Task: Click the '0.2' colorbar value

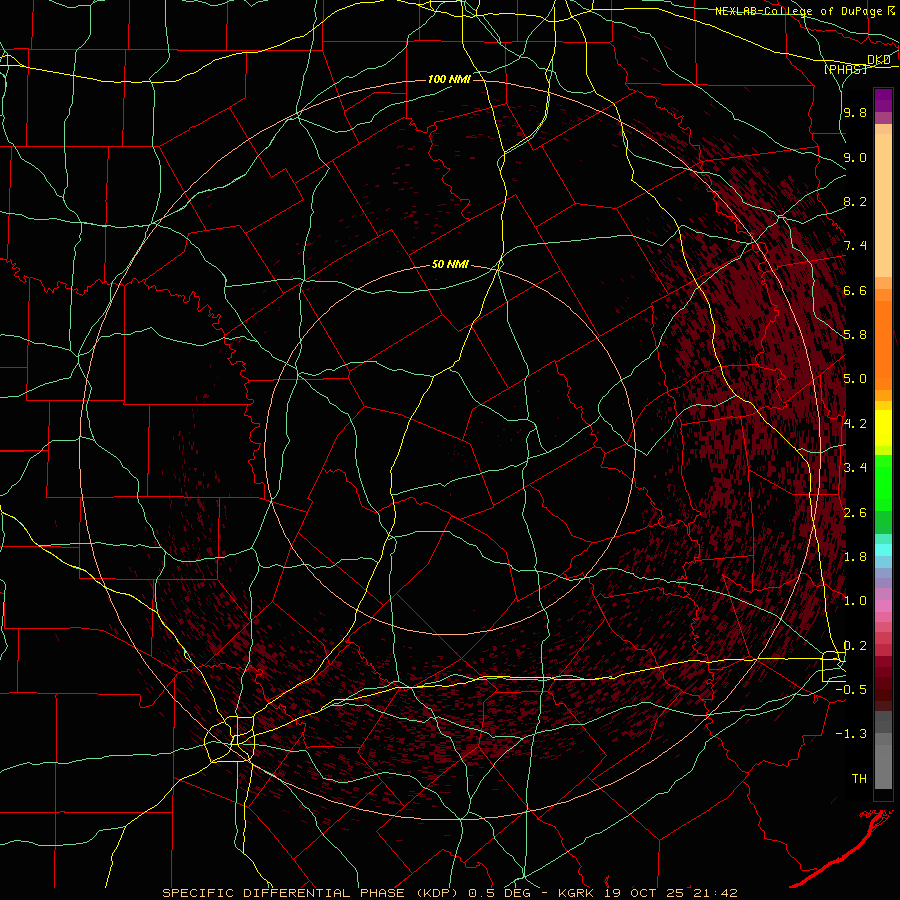Action: click(x=855, y=646)
